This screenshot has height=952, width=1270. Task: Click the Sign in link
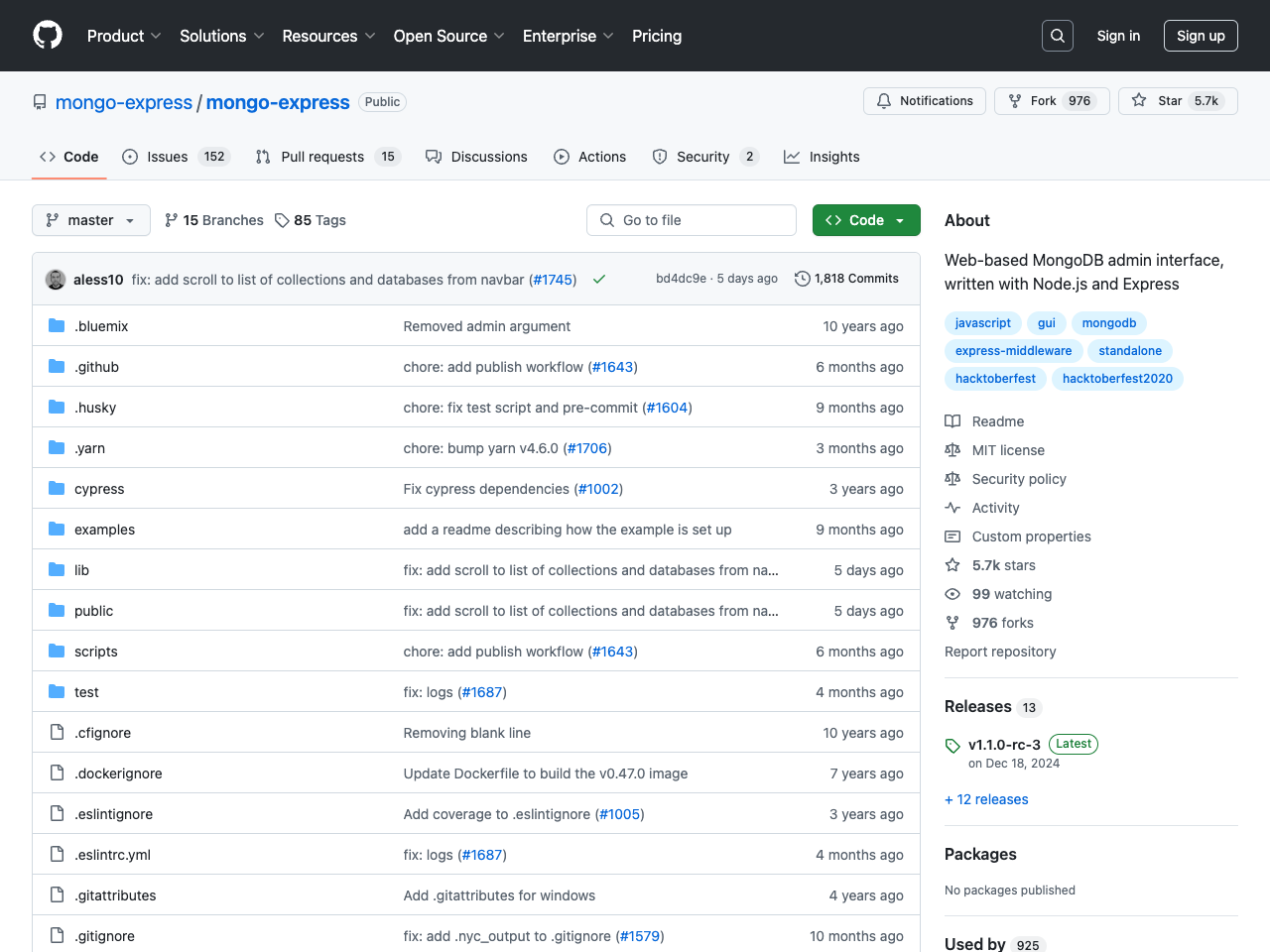(1118, 36)
